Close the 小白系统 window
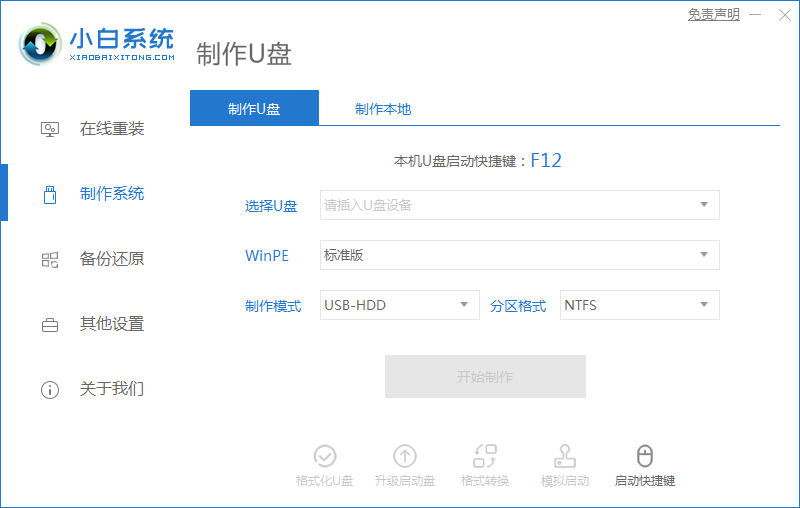The width and height of the screenshot is (800, 508). tap(785, 15)
